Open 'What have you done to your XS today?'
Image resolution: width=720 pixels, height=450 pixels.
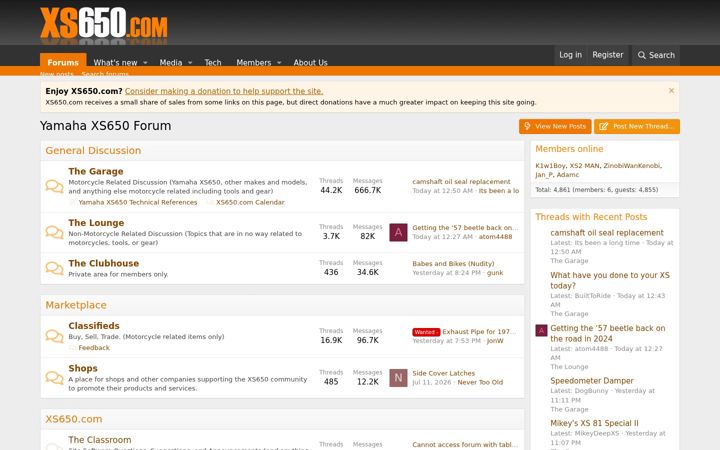coord(610,280)
